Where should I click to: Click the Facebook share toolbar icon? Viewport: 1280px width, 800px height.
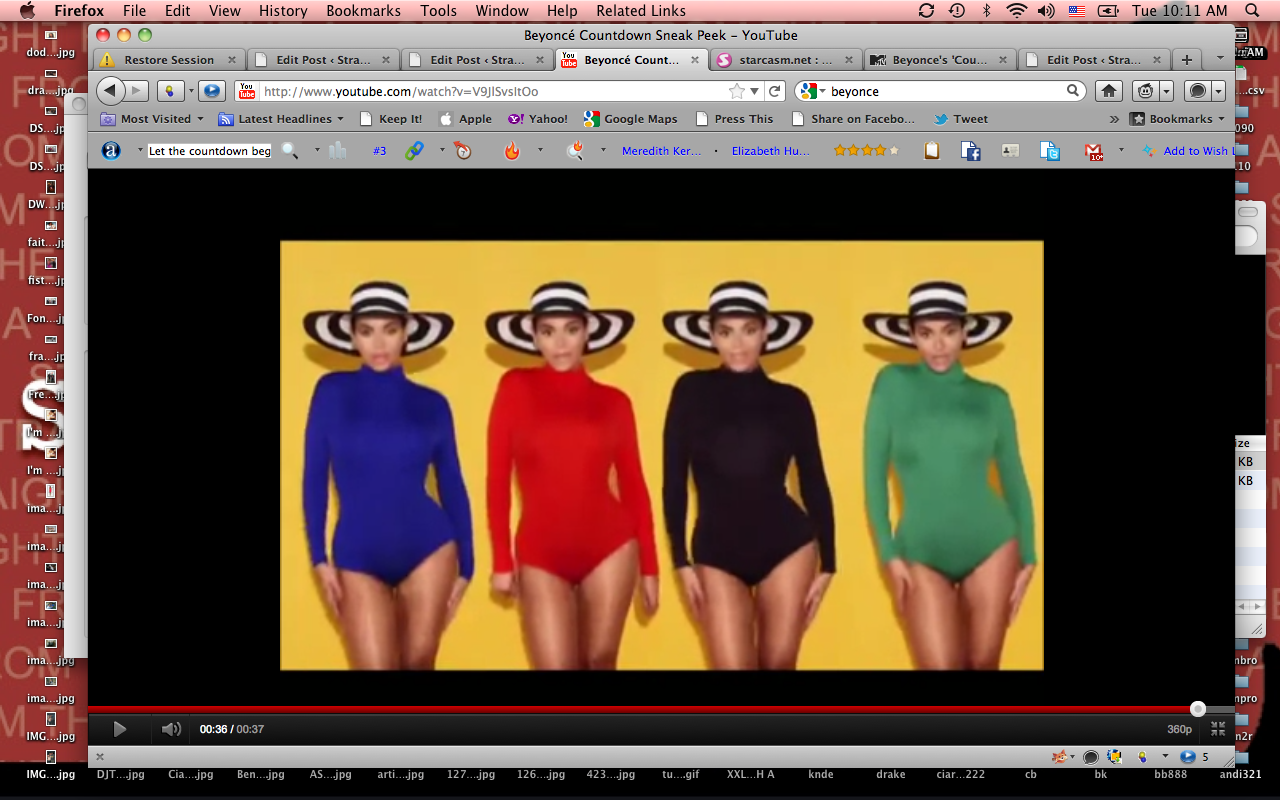tap(970, 151)
